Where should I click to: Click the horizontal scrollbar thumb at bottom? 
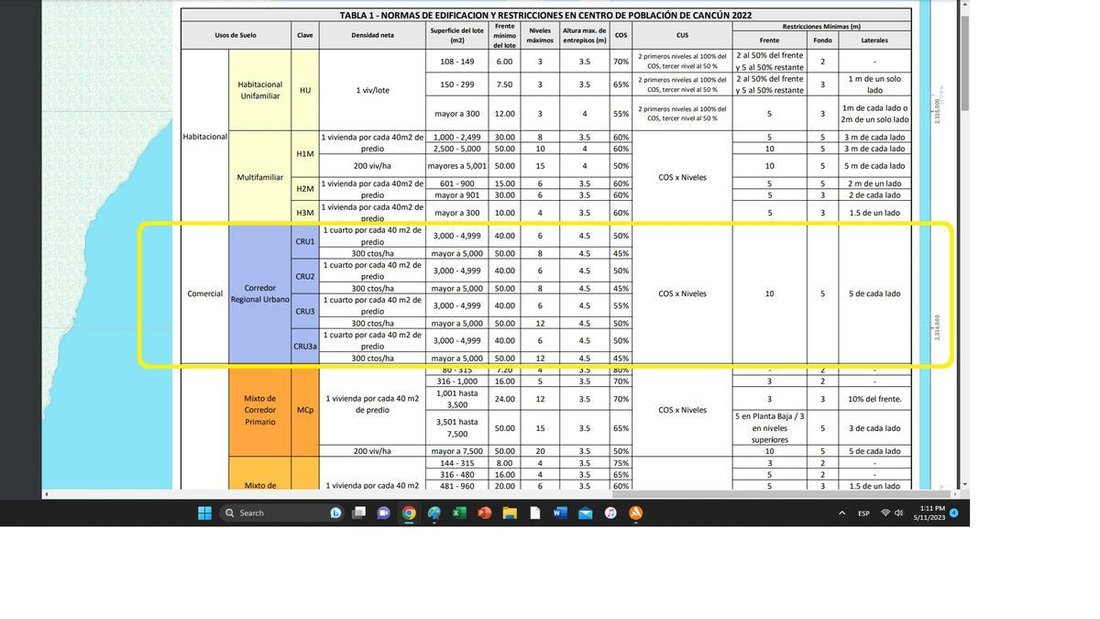point(782,494)
